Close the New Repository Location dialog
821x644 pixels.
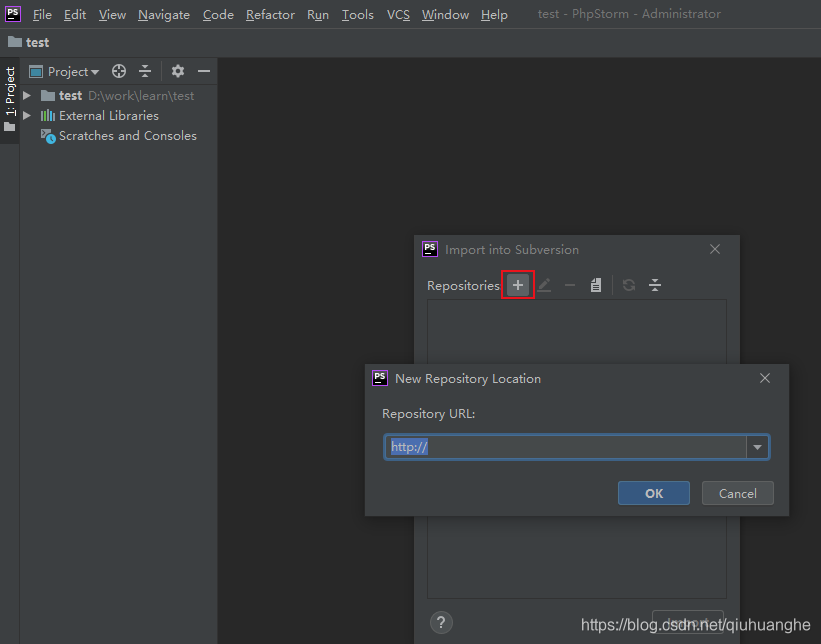tap(765, 378)
